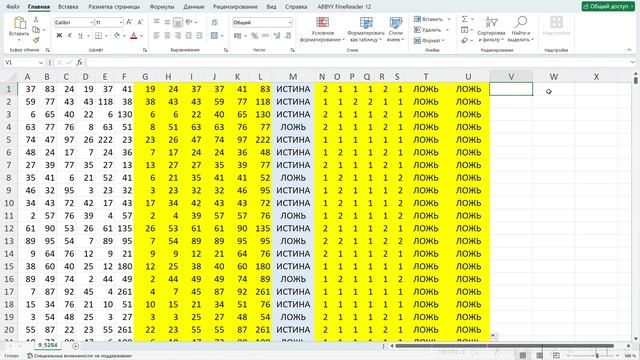The height and width of the screenshot is (360, 640).
Task: Click the Decrease Decimal icon
Action: [x=288, y=36]
